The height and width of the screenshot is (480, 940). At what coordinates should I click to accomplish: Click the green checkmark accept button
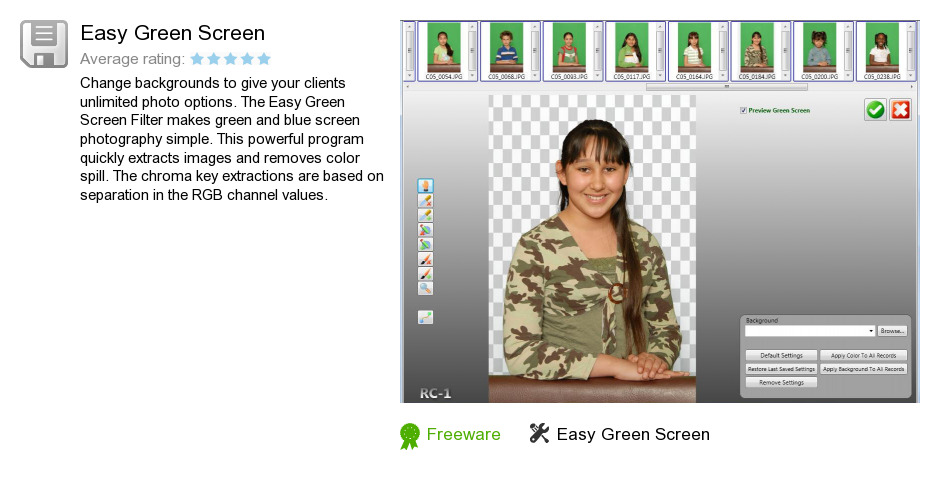tap(875, 110)
